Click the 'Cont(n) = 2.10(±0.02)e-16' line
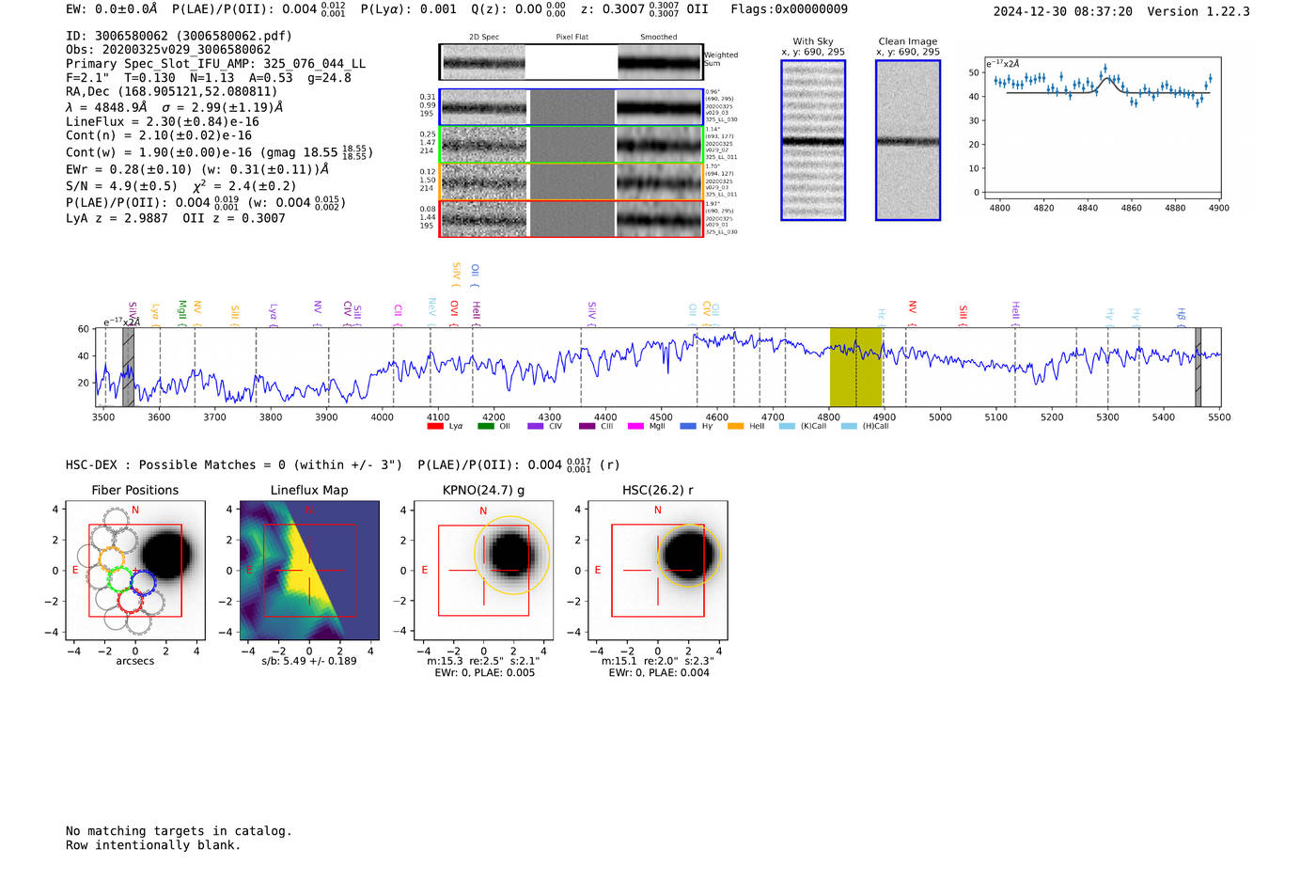Screen dimensions: 1316x896 point(159,136)
